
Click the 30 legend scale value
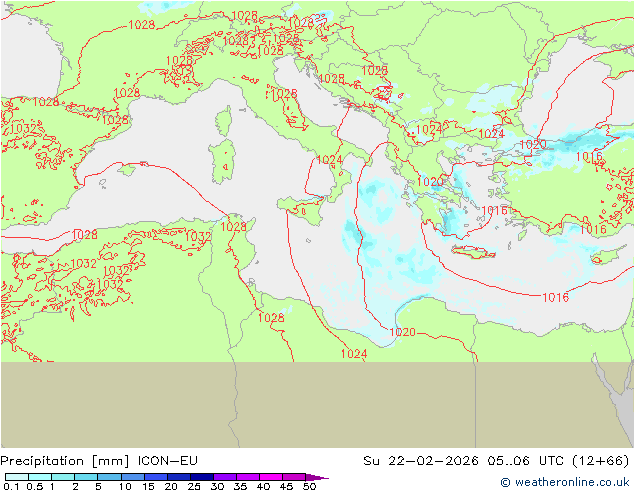pos(217,486)
